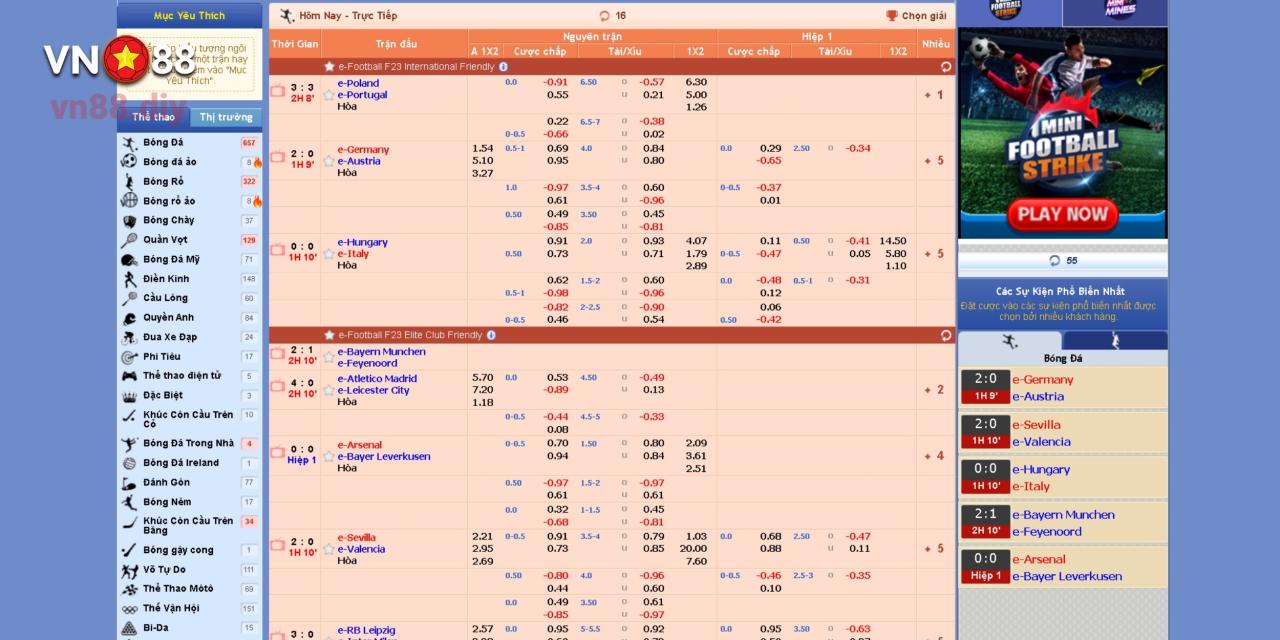Open the Chọn giải league selector
Viewport: 1280px width, 640px height.
(916, 16)
